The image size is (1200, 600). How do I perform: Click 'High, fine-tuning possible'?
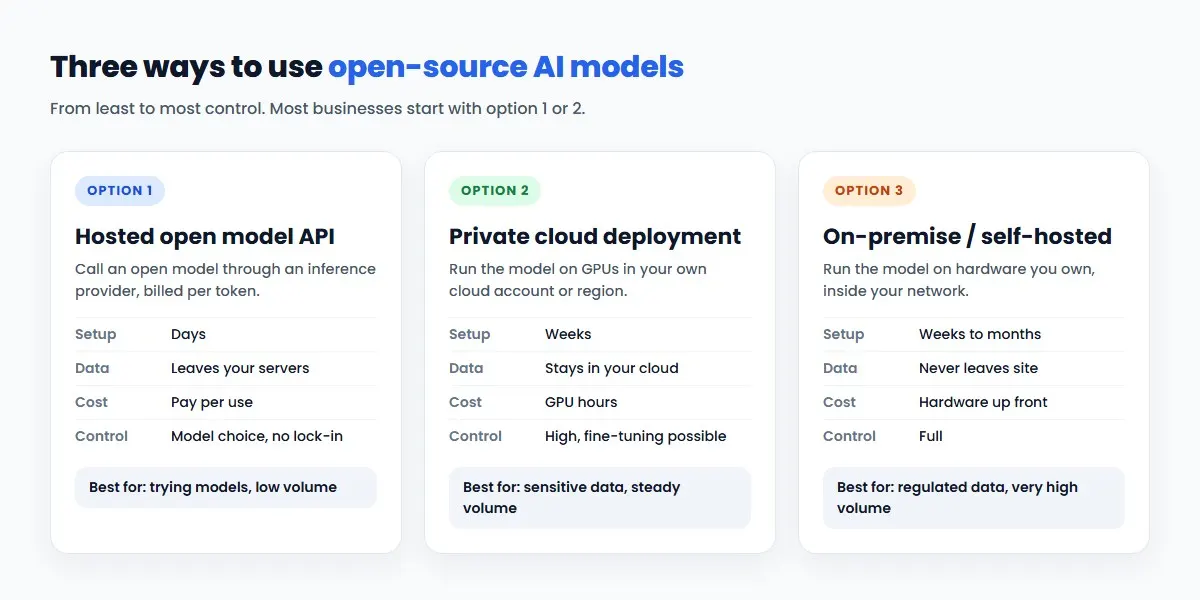pyautogui.click(x=636, y=436)
